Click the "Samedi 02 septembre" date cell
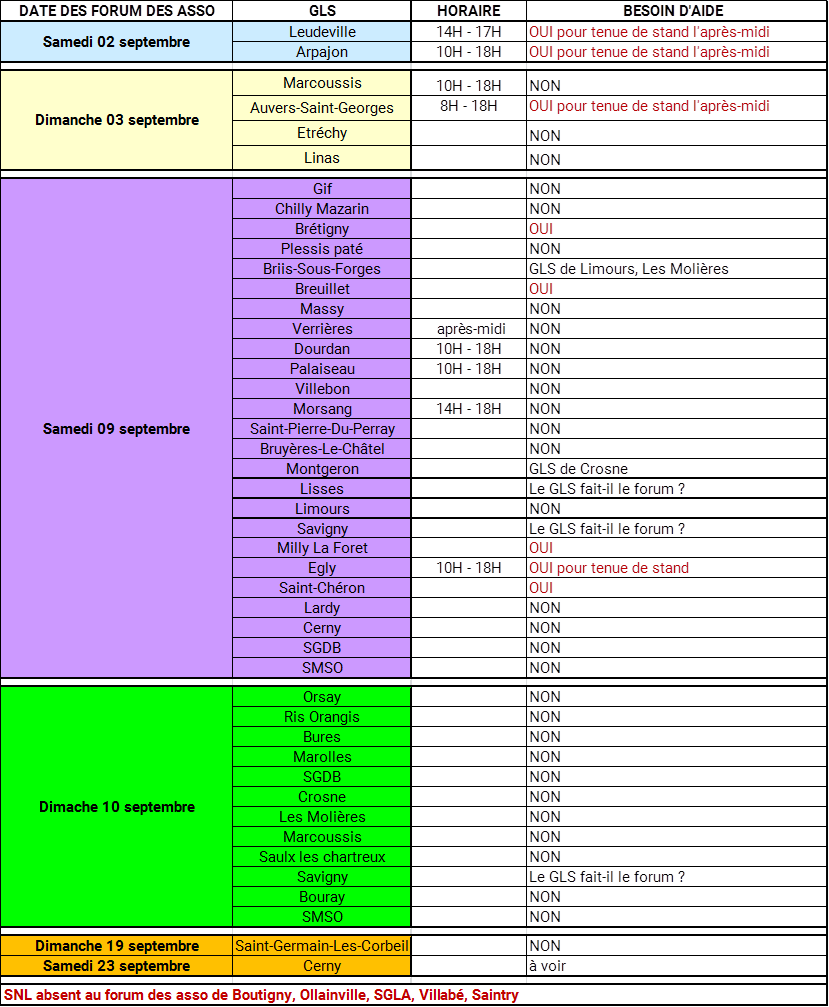This screenshot has height=1007, width=829. point(116,42)
